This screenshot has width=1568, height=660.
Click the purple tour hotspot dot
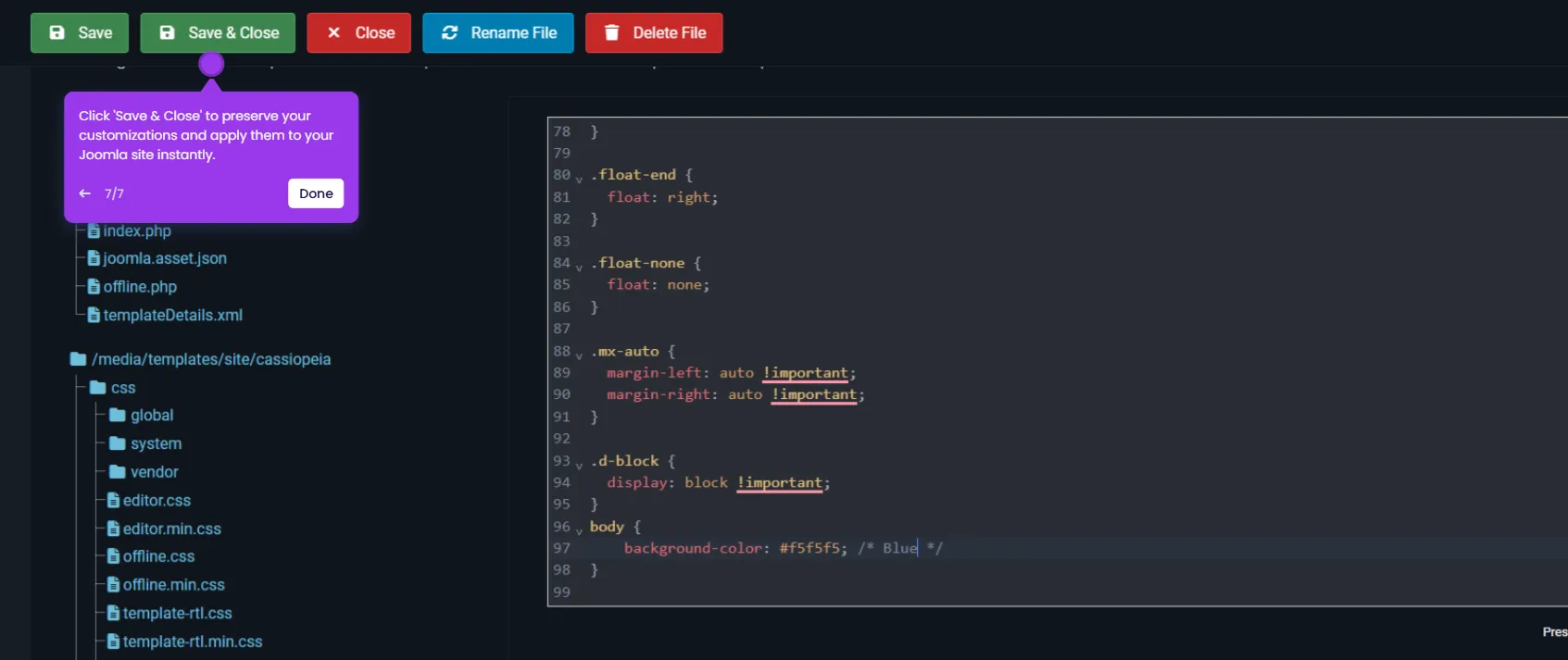[211, 64]
